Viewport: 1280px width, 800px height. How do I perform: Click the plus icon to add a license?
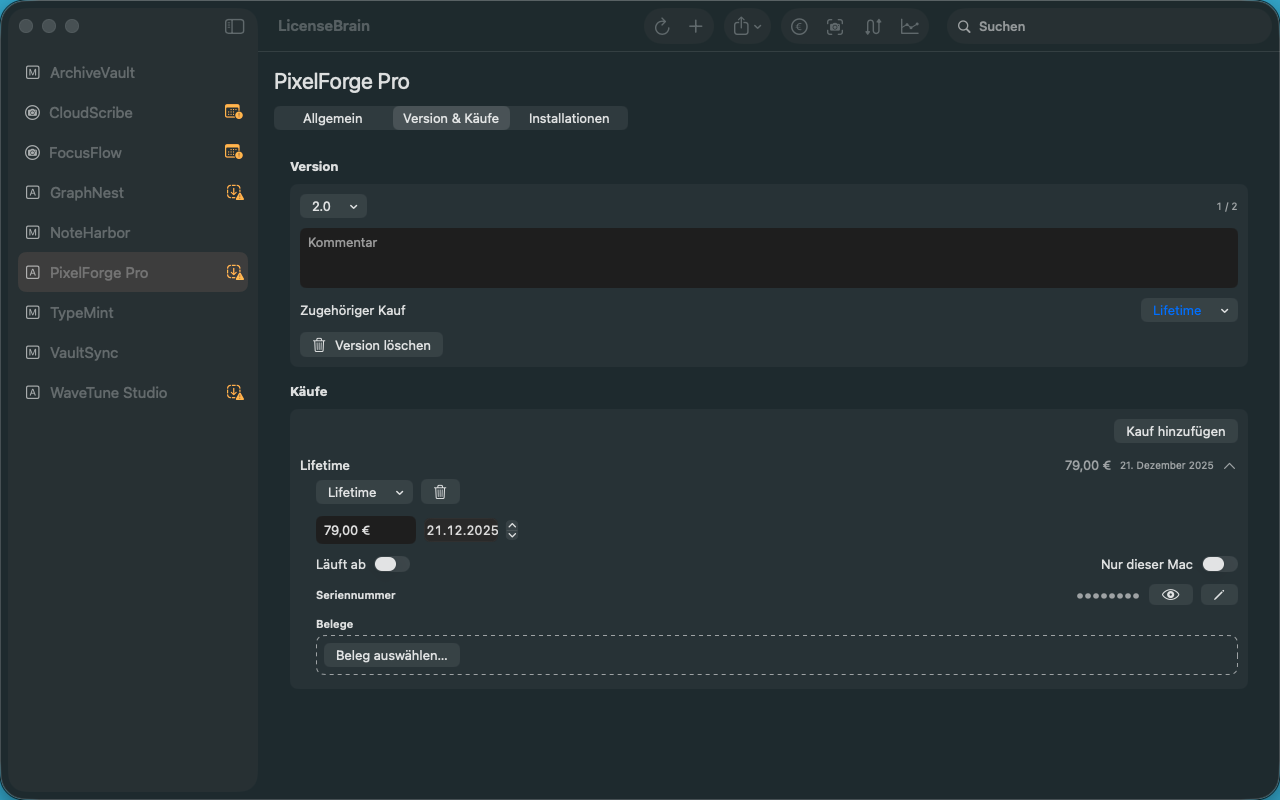(696, 27)
